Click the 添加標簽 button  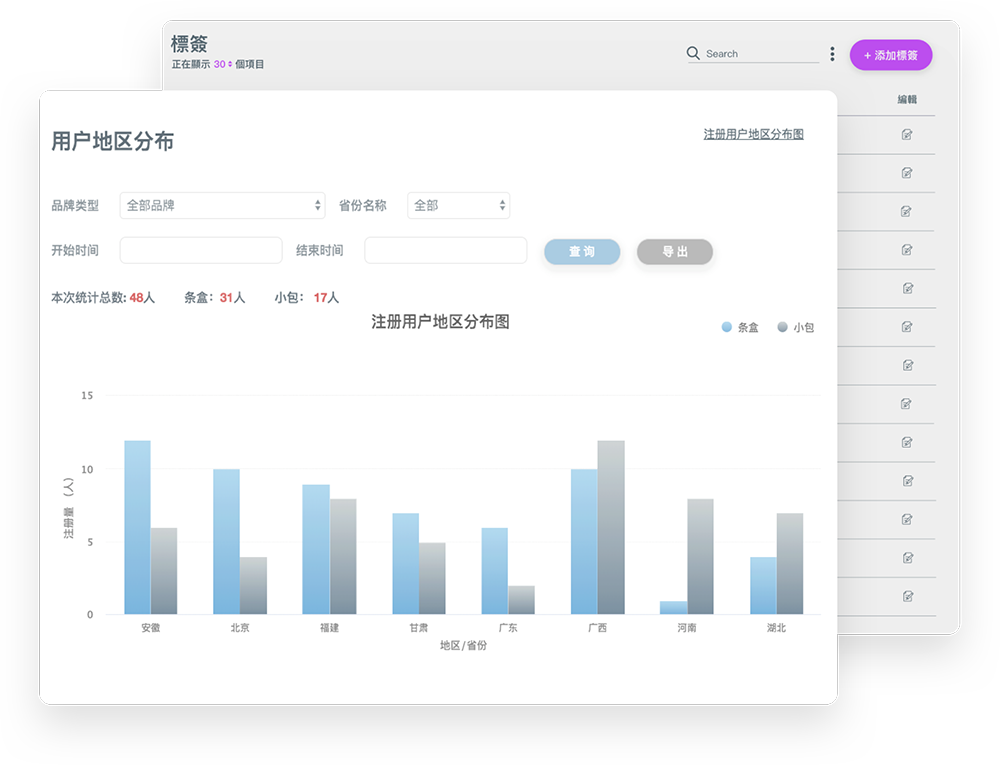click(x=890, y=55)
